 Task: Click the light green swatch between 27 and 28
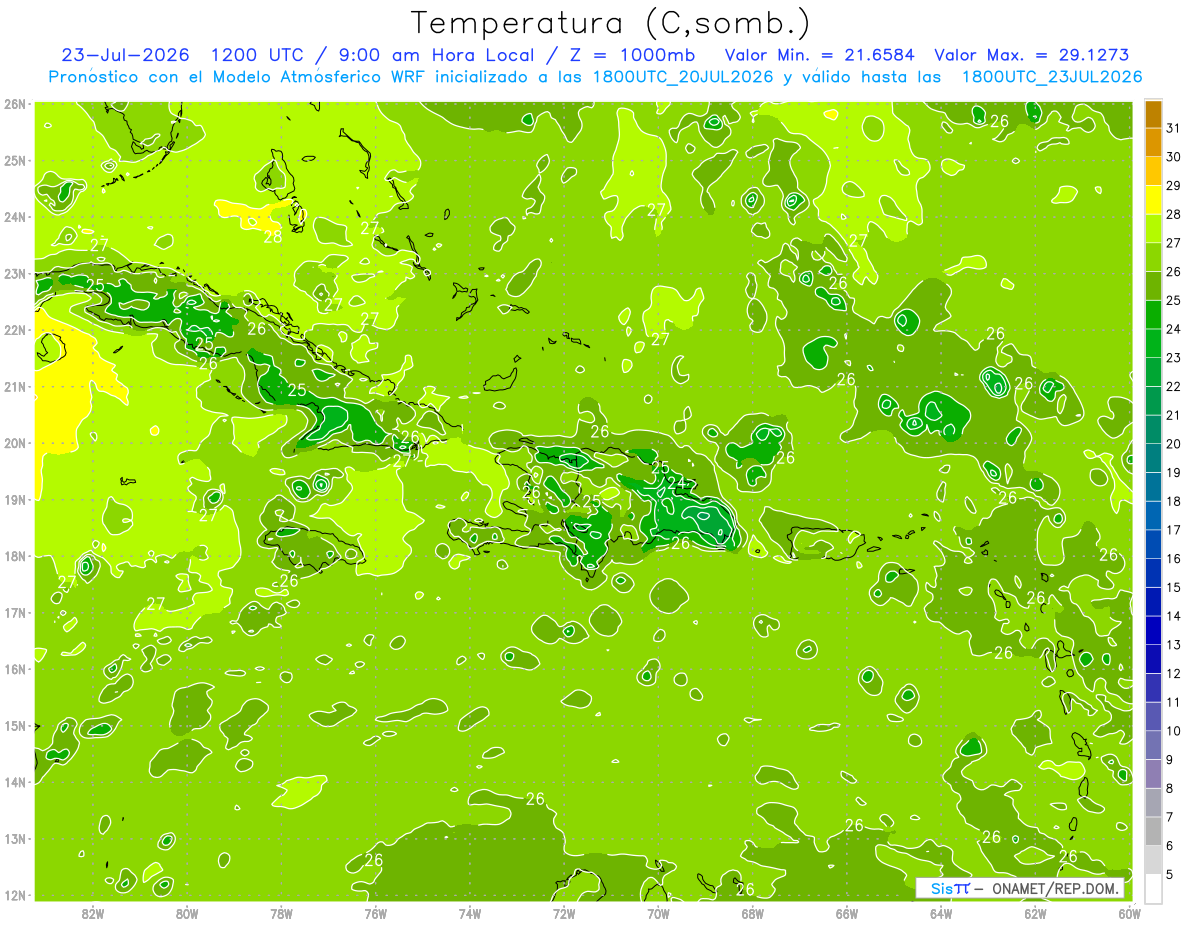pos(1153,228)
